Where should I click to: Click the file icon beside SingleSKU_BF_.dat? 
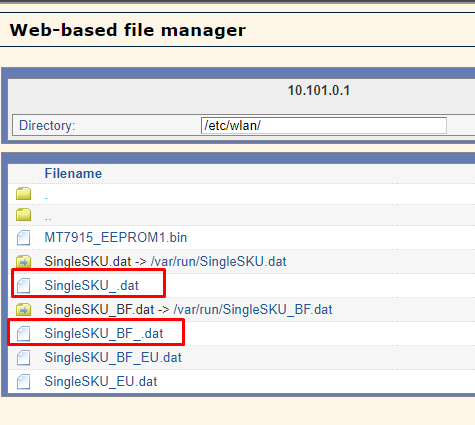[x=23, y=334]
